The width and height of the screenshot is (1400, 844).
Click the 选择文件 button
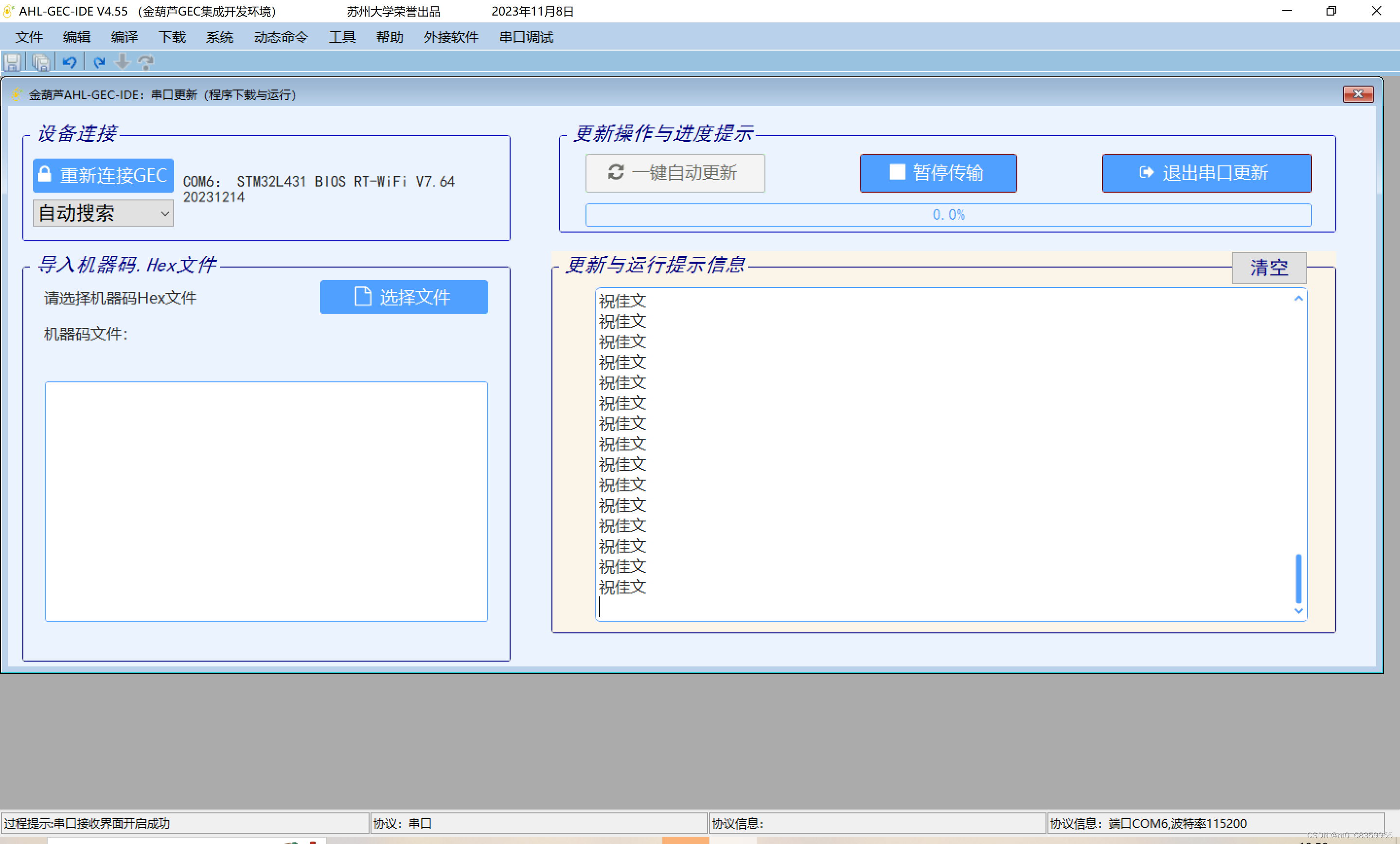coord(404,297)
